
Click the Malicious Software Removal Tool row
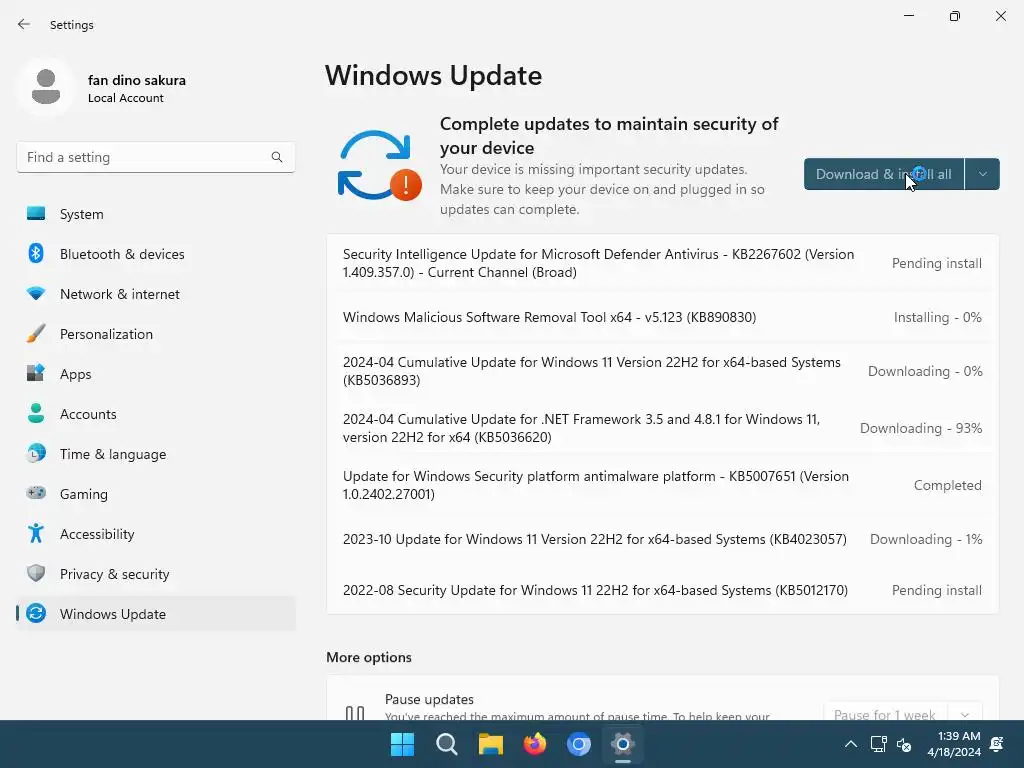(x=662, y=317)
